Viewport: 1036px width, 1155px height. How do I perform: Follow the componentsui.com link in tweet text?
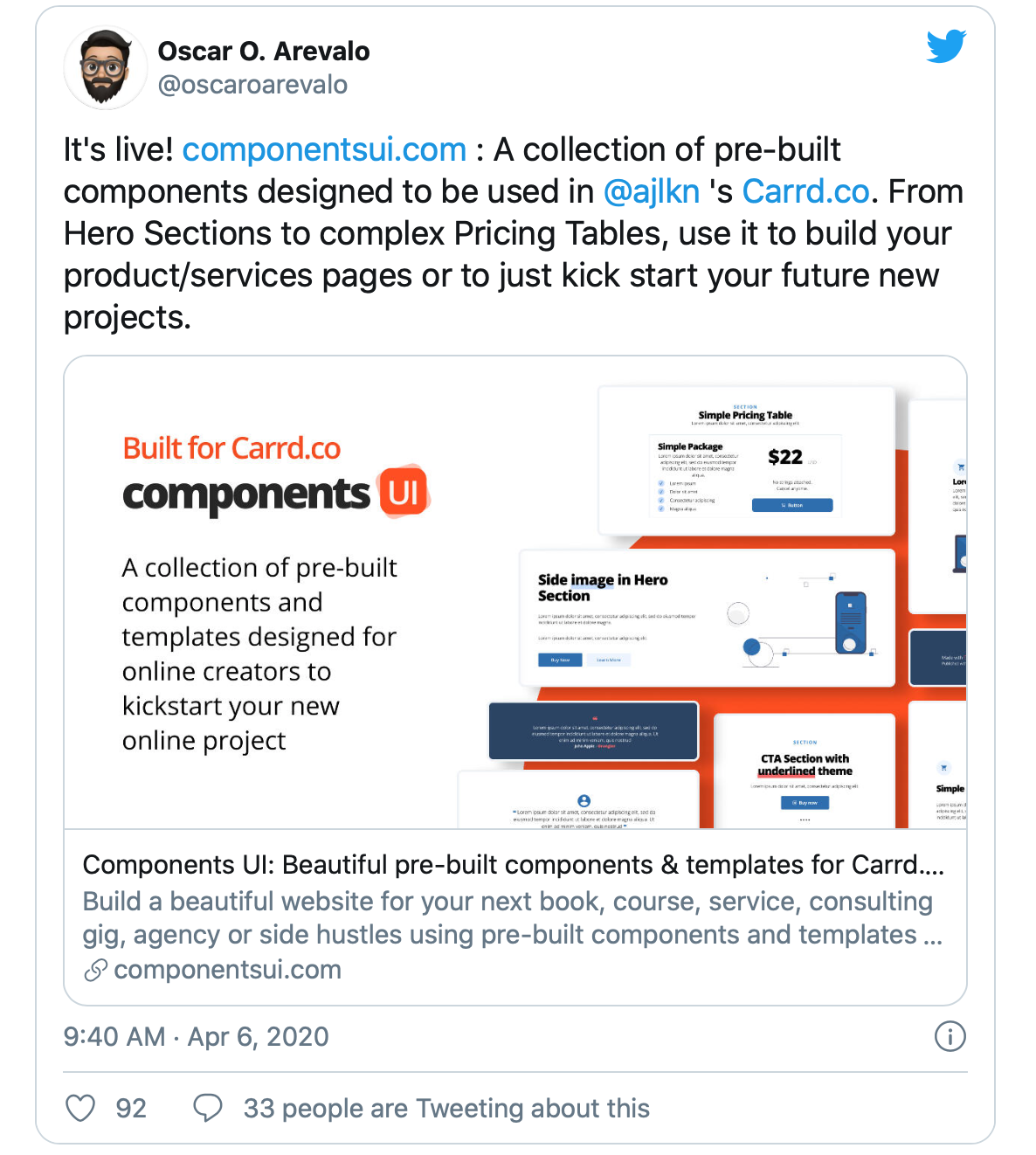324,150
